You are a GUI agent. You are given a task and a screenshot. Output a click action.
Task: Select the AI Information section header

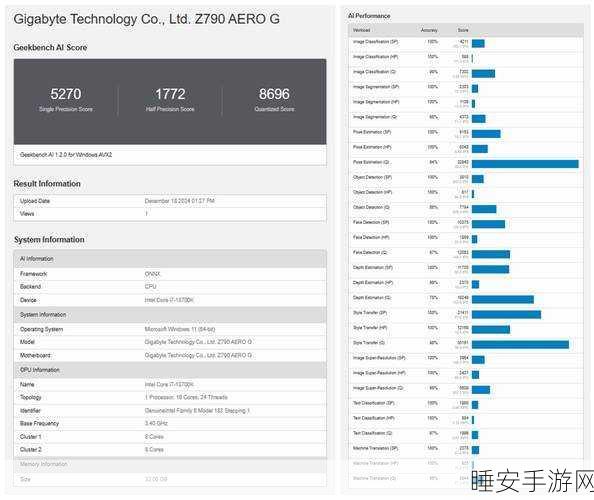click(x=170, y=259)
